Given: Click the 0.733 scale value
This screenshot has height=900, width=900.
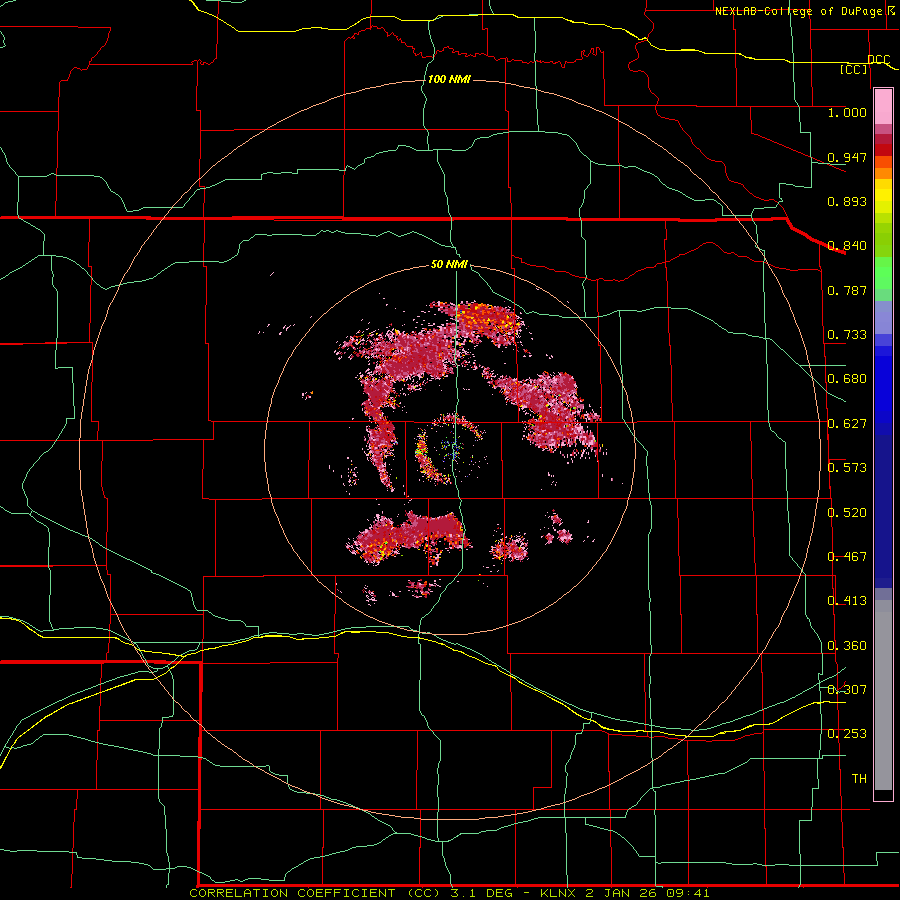Looking at the screenshot, I should tap(847, 335).
